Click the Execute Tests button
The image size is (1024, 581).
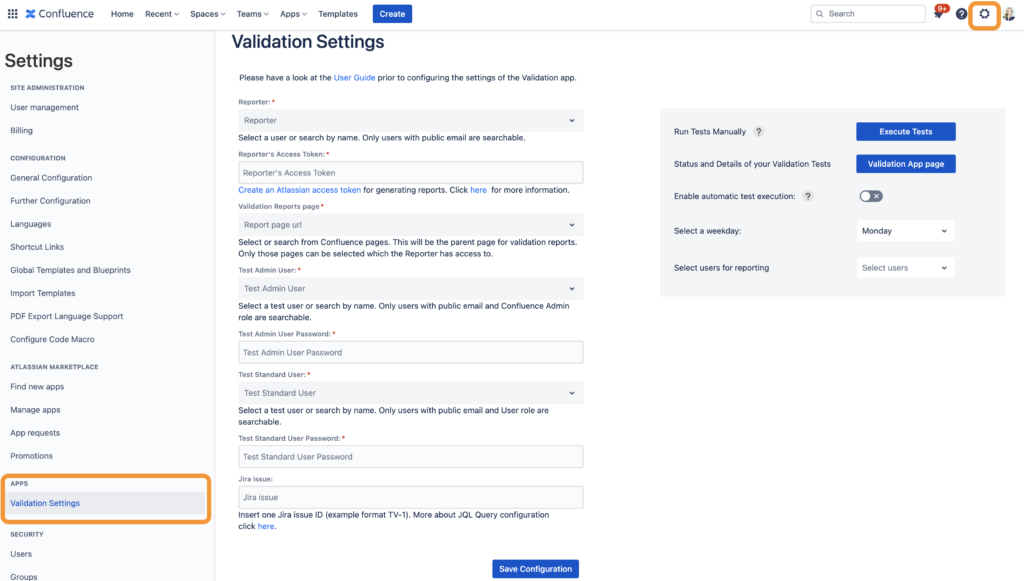[905, 131]
